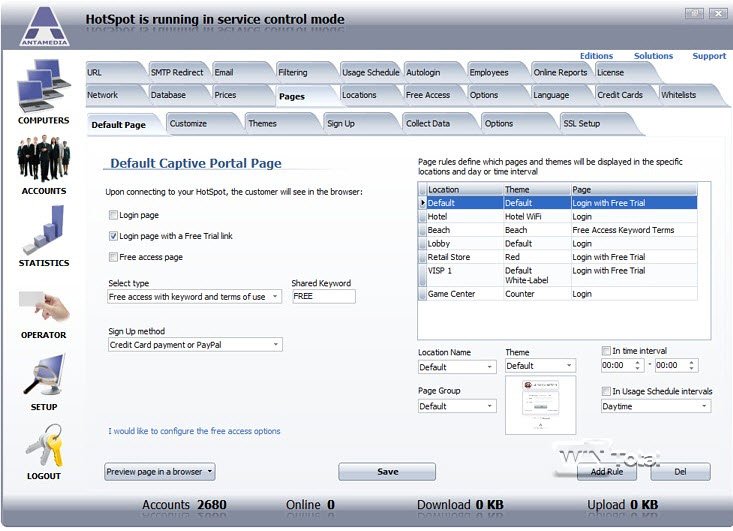733x531 pixels.
Task: Open the configure free access options link
Action: coord(194,431)
